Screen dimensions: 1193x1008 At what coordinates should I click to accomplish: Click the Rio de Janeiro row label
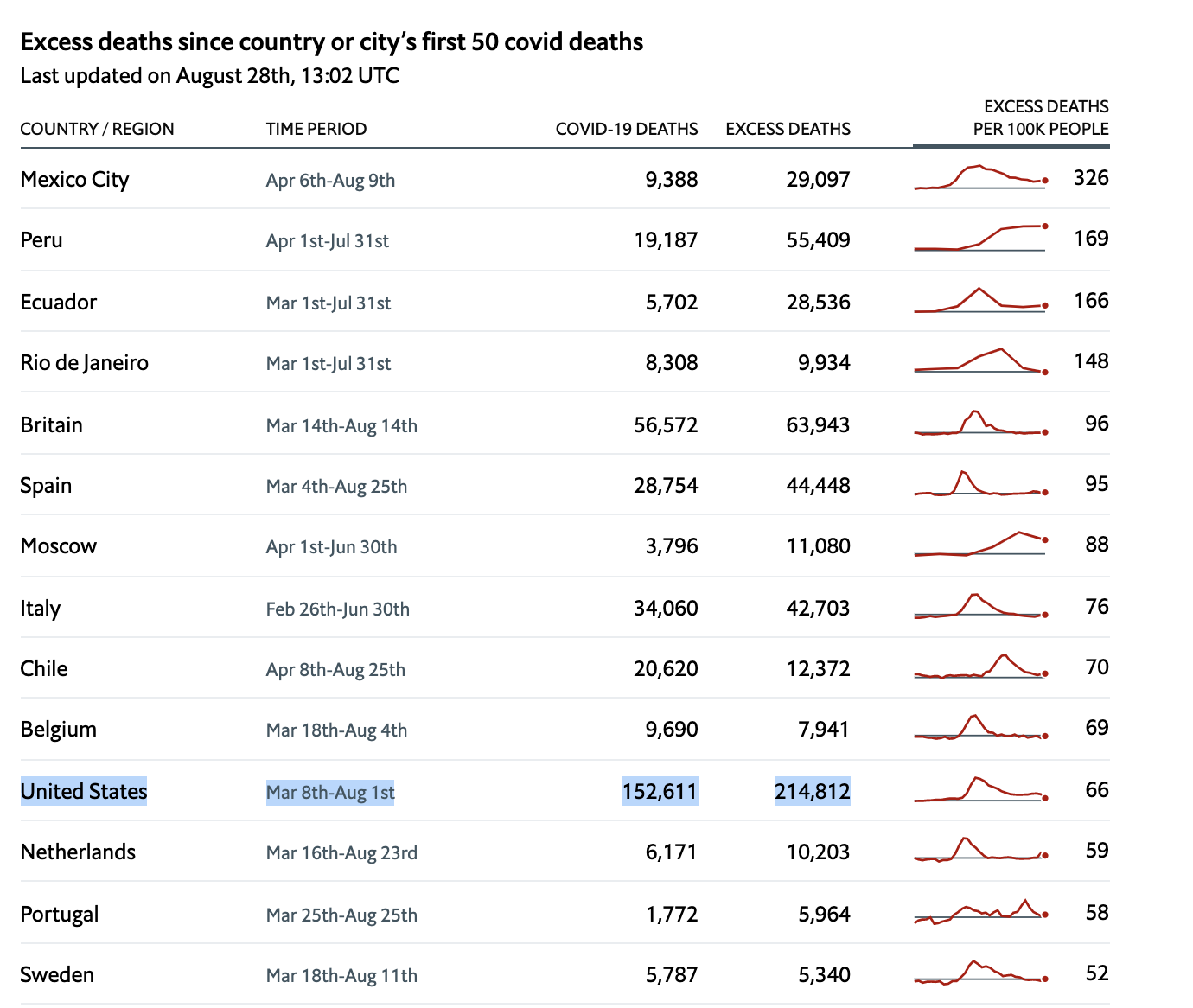pos(85,362)
